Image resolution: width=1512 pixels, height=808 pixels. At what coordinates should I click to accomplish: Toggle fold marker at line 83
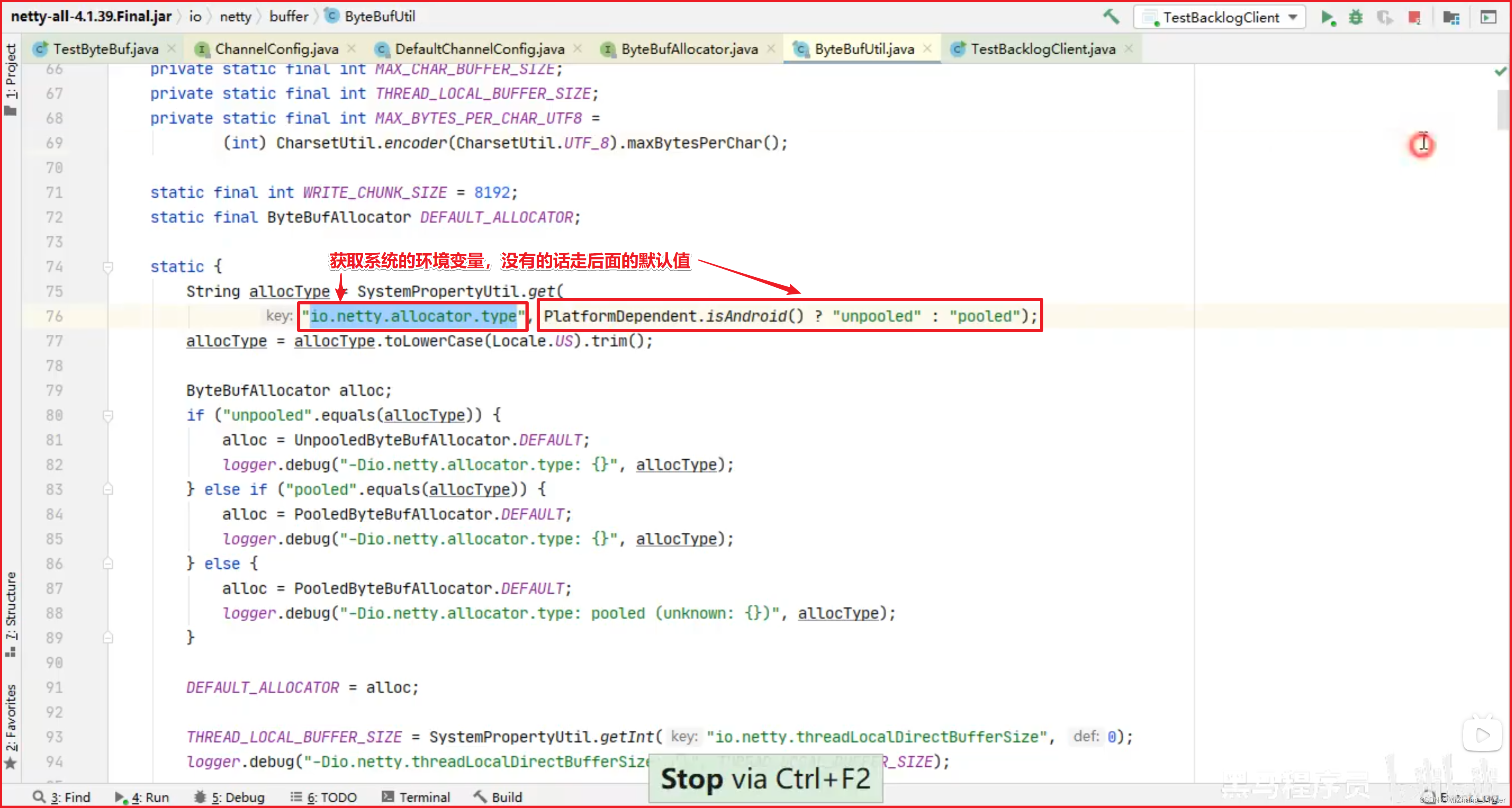pyautogui.click(x=108, y=489)
